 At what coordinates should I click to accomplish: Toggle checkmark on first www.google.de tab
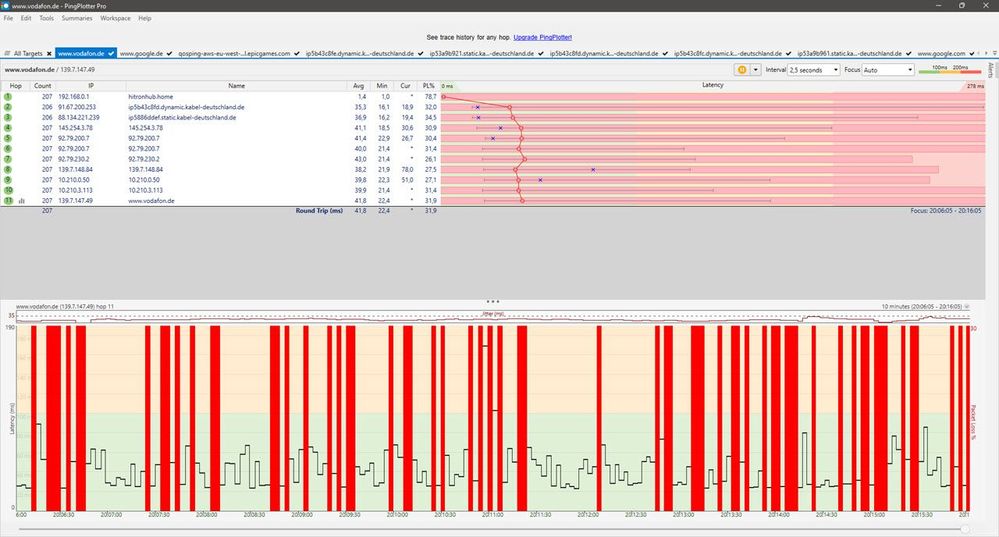point(171,53)
